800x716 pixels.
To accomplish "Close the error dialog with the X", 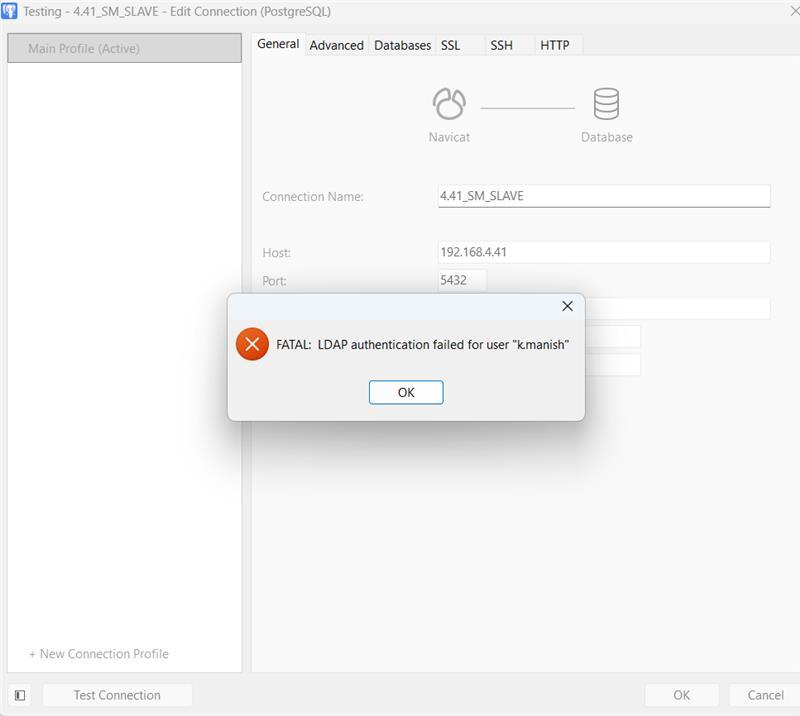I will [567, 306].
